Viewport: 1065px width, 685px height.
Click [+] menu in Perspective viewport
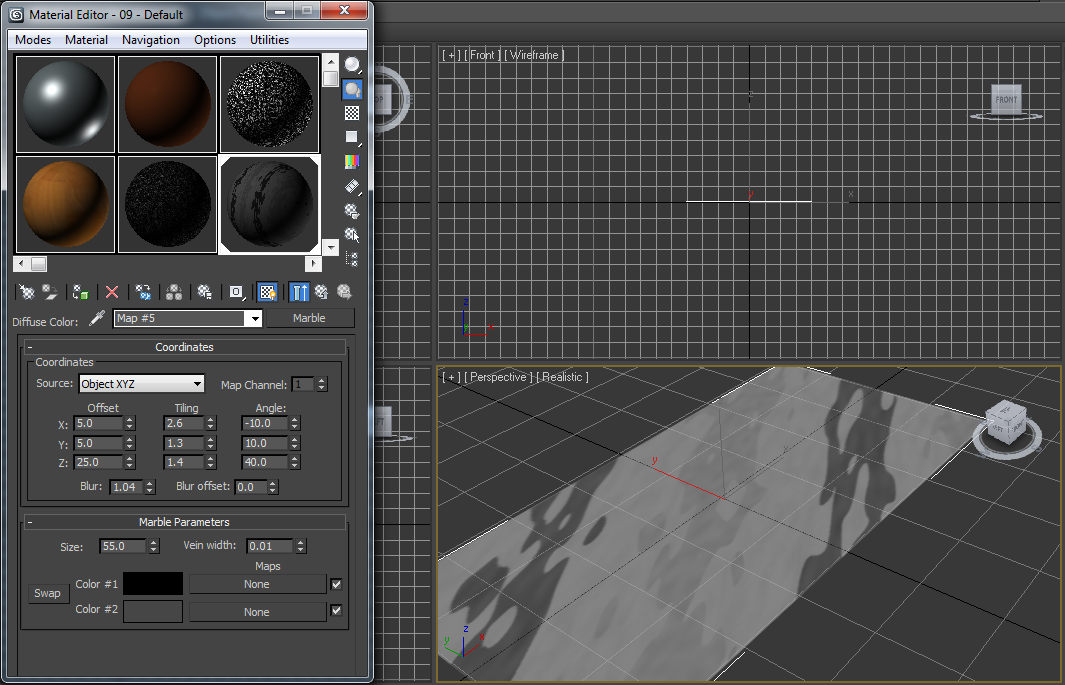451,377
